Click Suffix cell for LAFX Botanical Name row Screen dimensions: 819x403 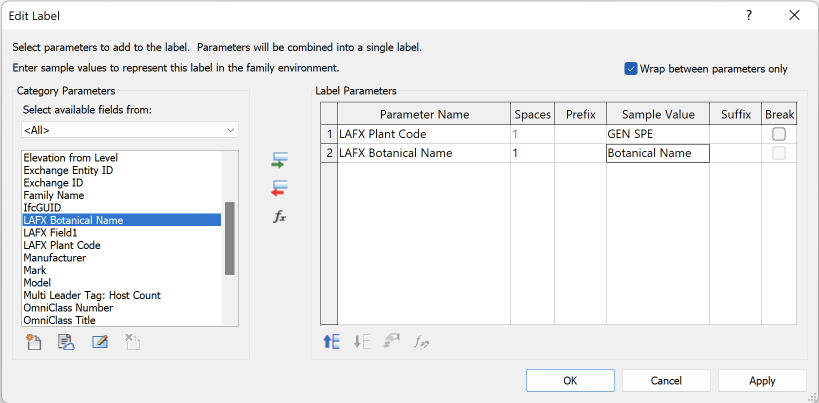735,153
